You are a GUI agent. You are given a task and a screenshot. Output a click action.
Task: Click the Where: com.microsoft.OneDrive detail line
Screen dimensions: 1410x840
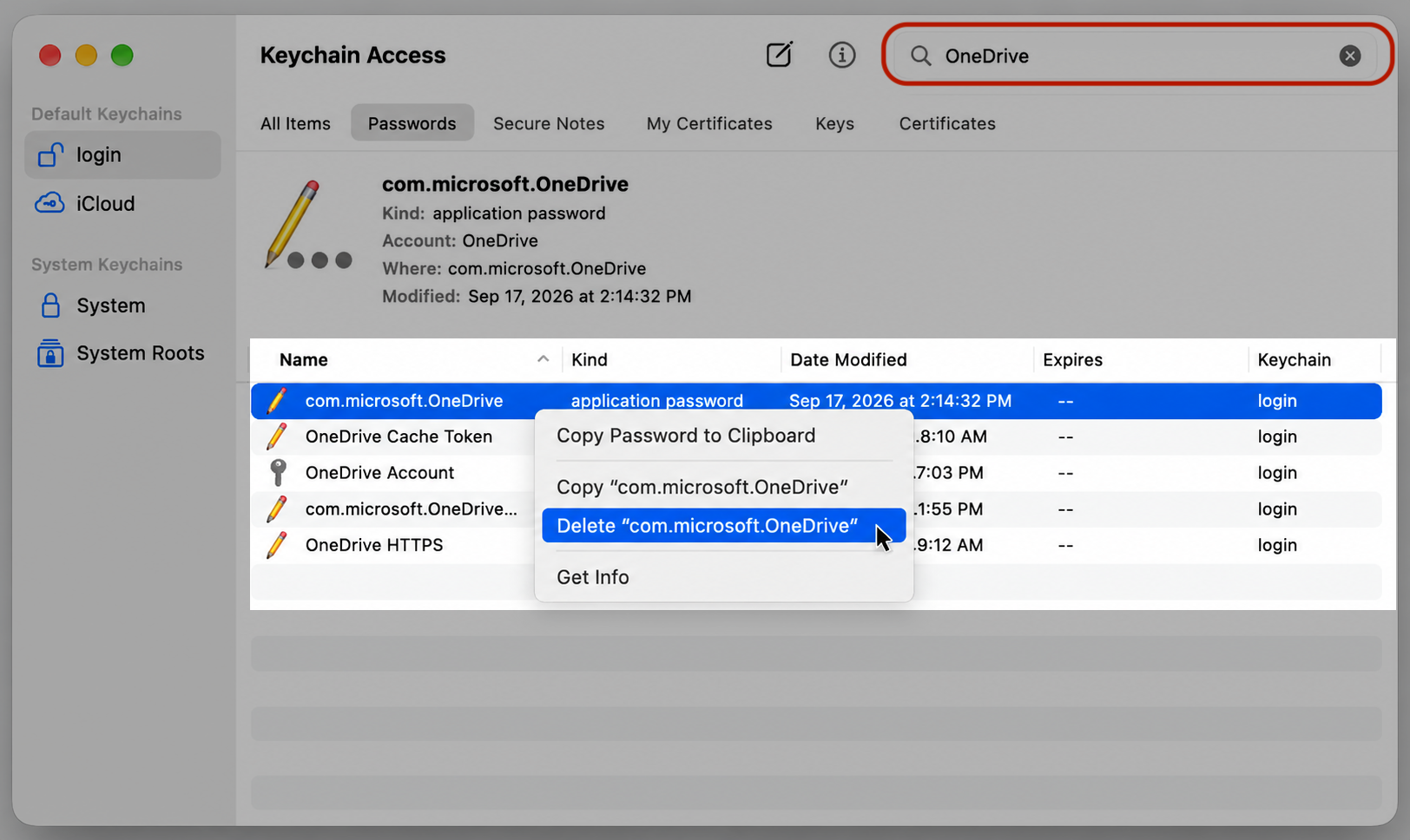(514, 268)
